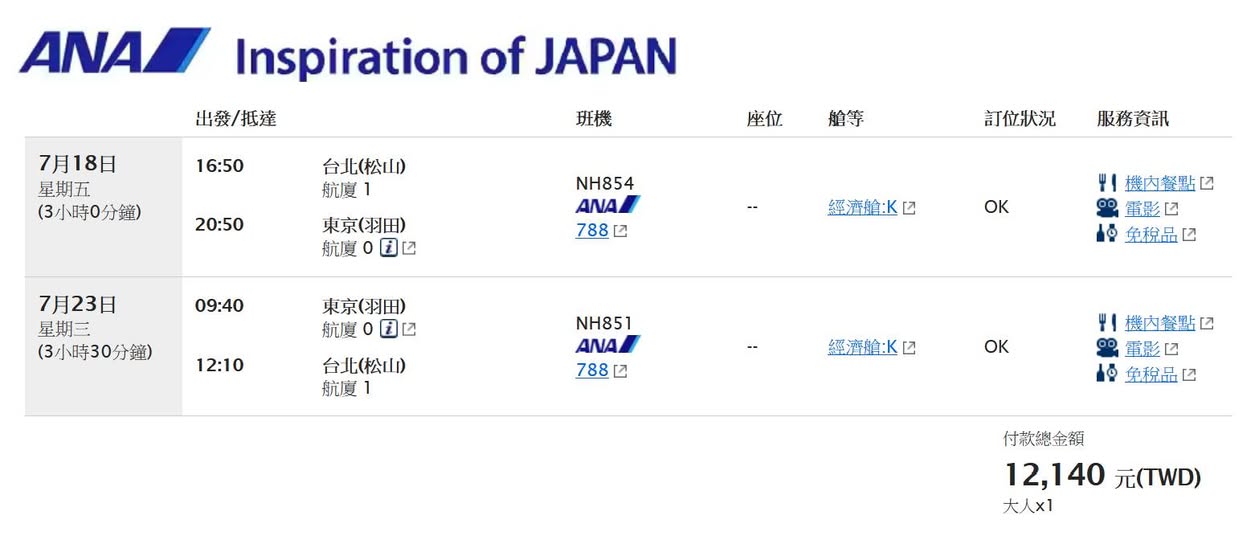The image size is (1259, 540).
Task: Open 經濟艙:K fare class link for NH854
Action: tap(862, 208)
